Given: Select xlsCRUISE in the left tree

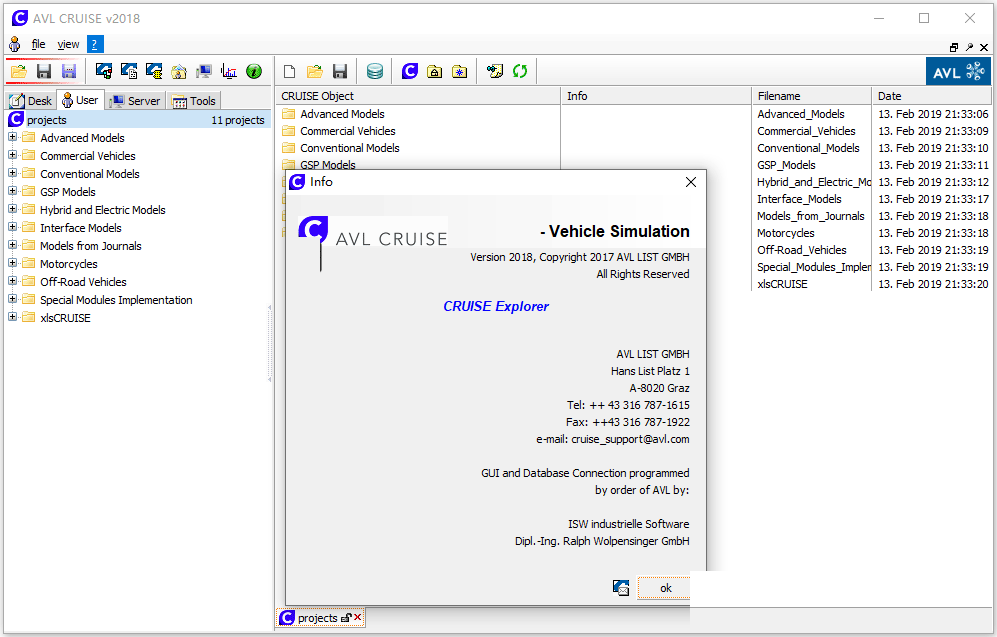Looking at the screenshot, I should (65, 318).
